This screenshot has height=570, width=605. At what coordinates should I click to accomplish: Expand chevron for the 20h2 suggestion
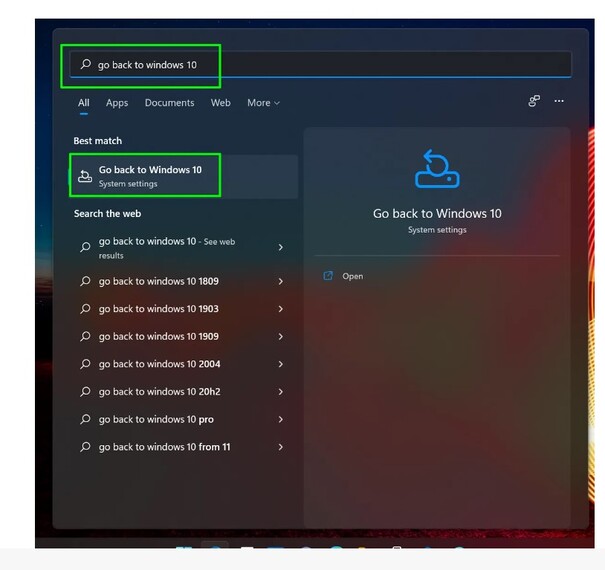[281, 392]
